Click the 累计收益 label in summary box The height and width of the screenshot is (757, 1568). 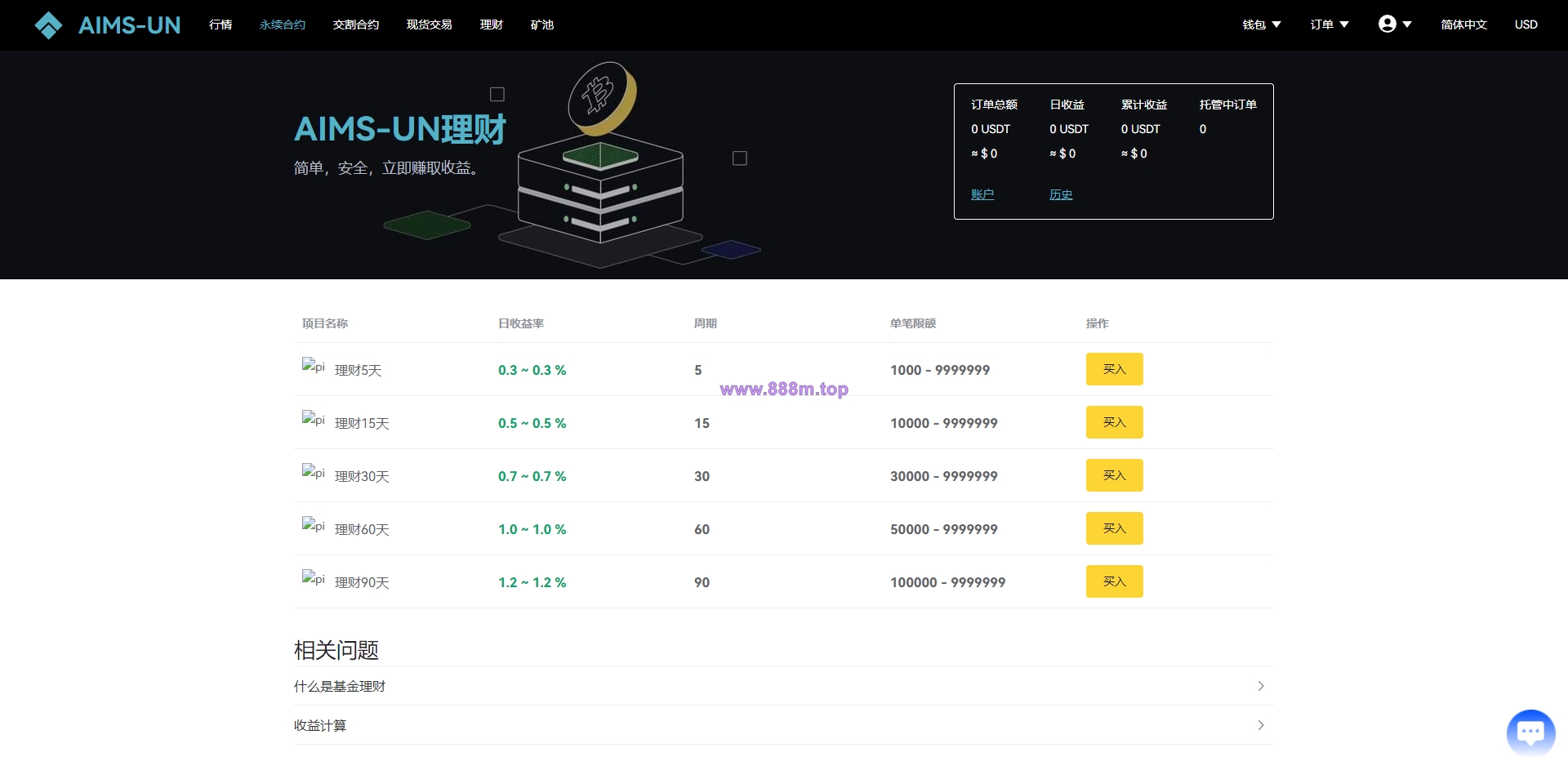1144,105
